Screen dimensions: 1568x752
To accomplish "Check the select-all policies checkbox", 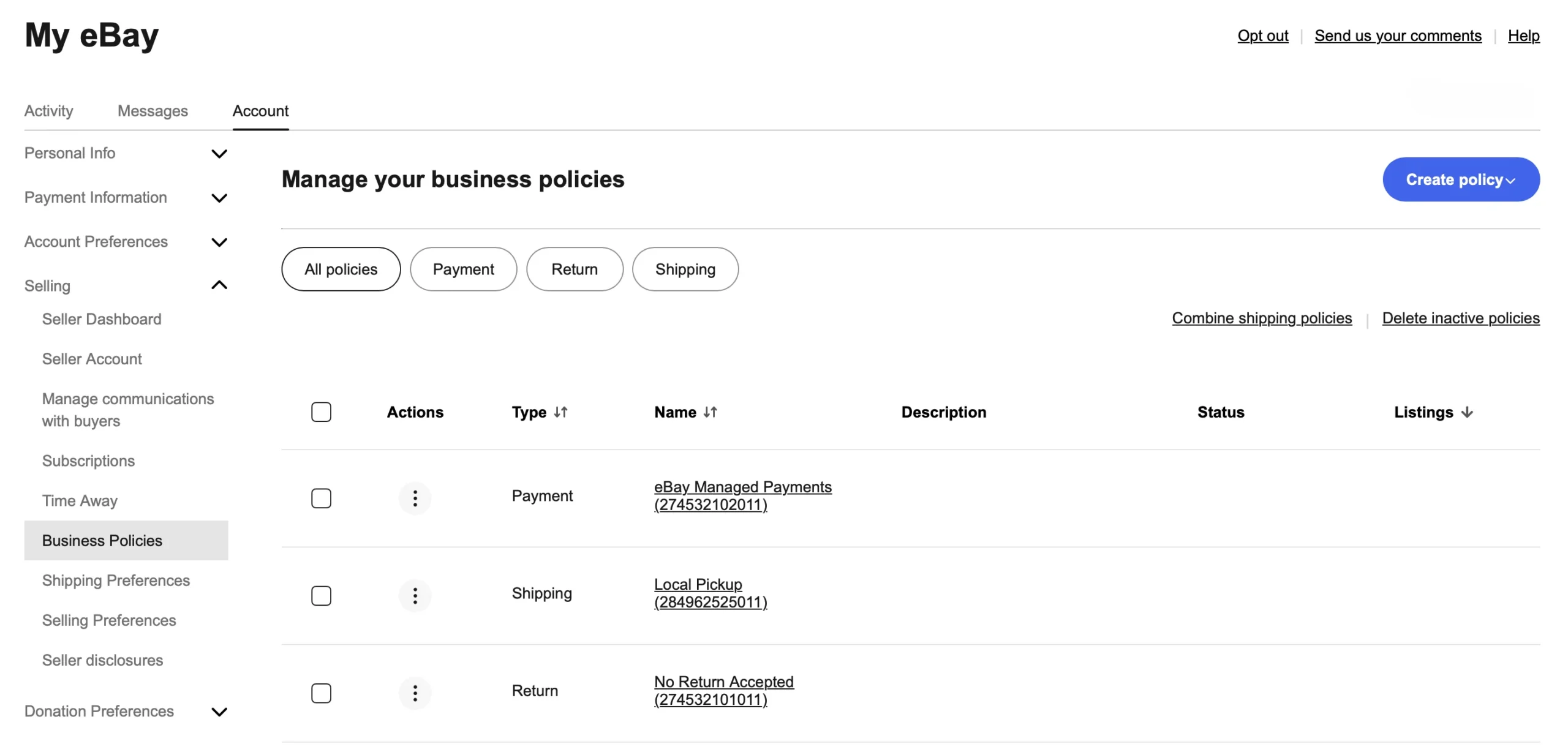I will pos(321,412).
